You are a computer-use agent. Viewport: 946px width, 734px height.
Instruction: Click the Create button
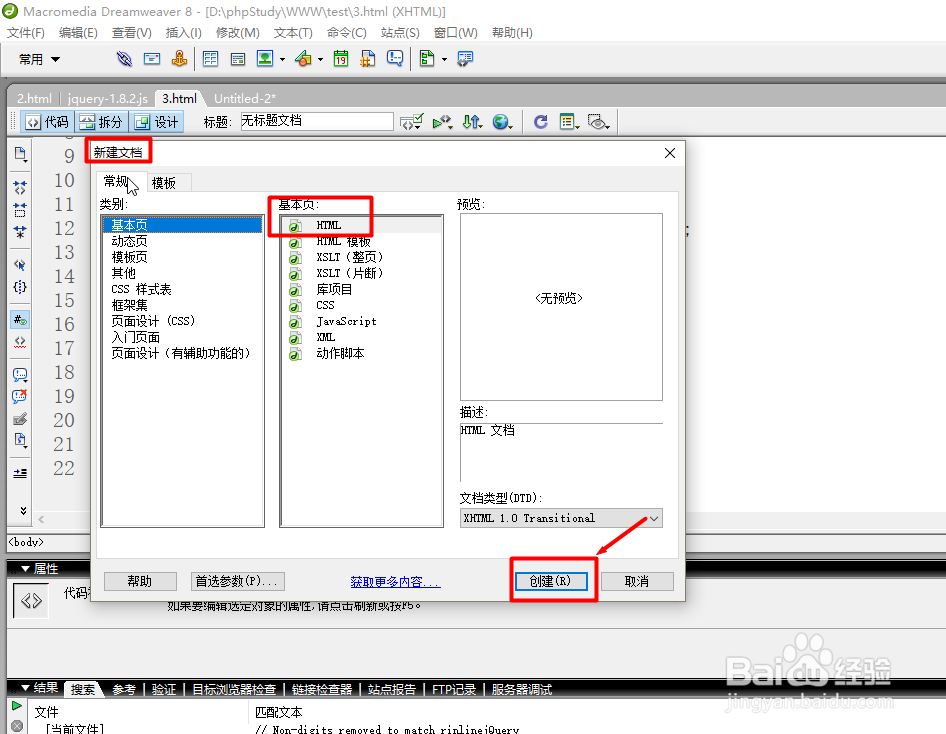(550, 581)
